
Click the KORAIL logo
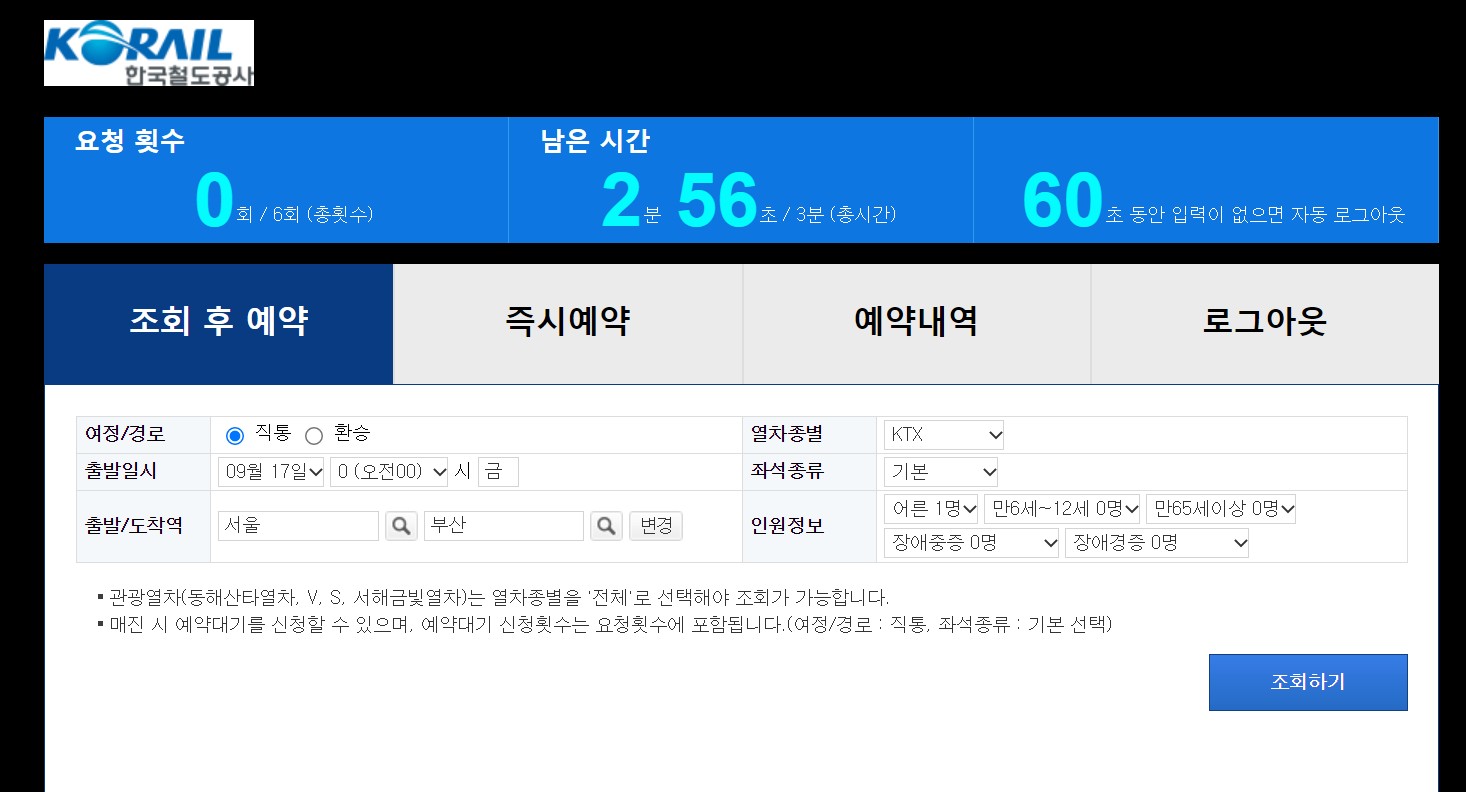[x=148, y=52]
